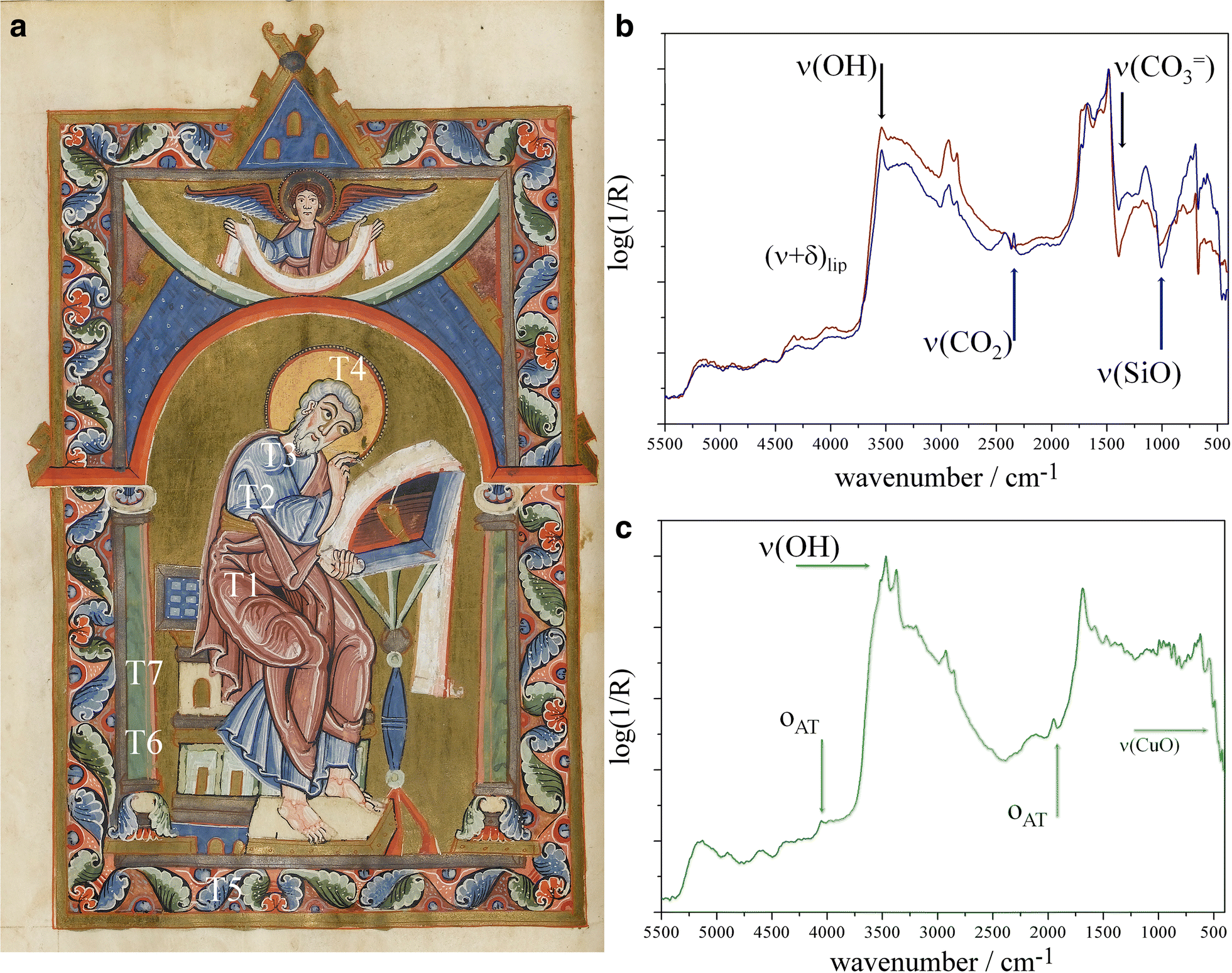The height and width of the screenshot is (973, 1232).
Task: Click the 1500 tick label in panel b
Action: [1106, 444]
